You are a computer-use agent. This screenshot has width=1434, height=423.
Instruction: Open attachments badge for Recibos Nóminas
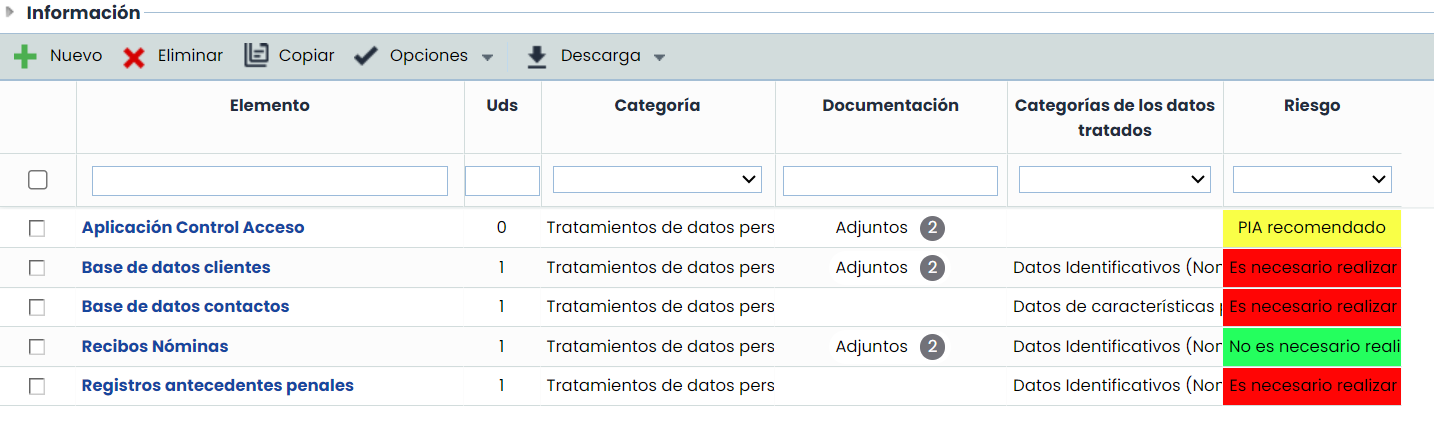(932, 347)
